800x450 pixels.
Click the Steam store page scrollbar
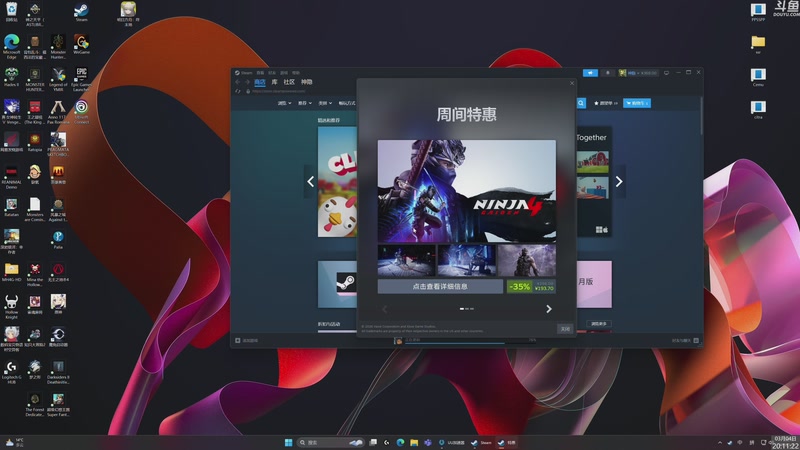pyautogui.click(x=701, y=117)
